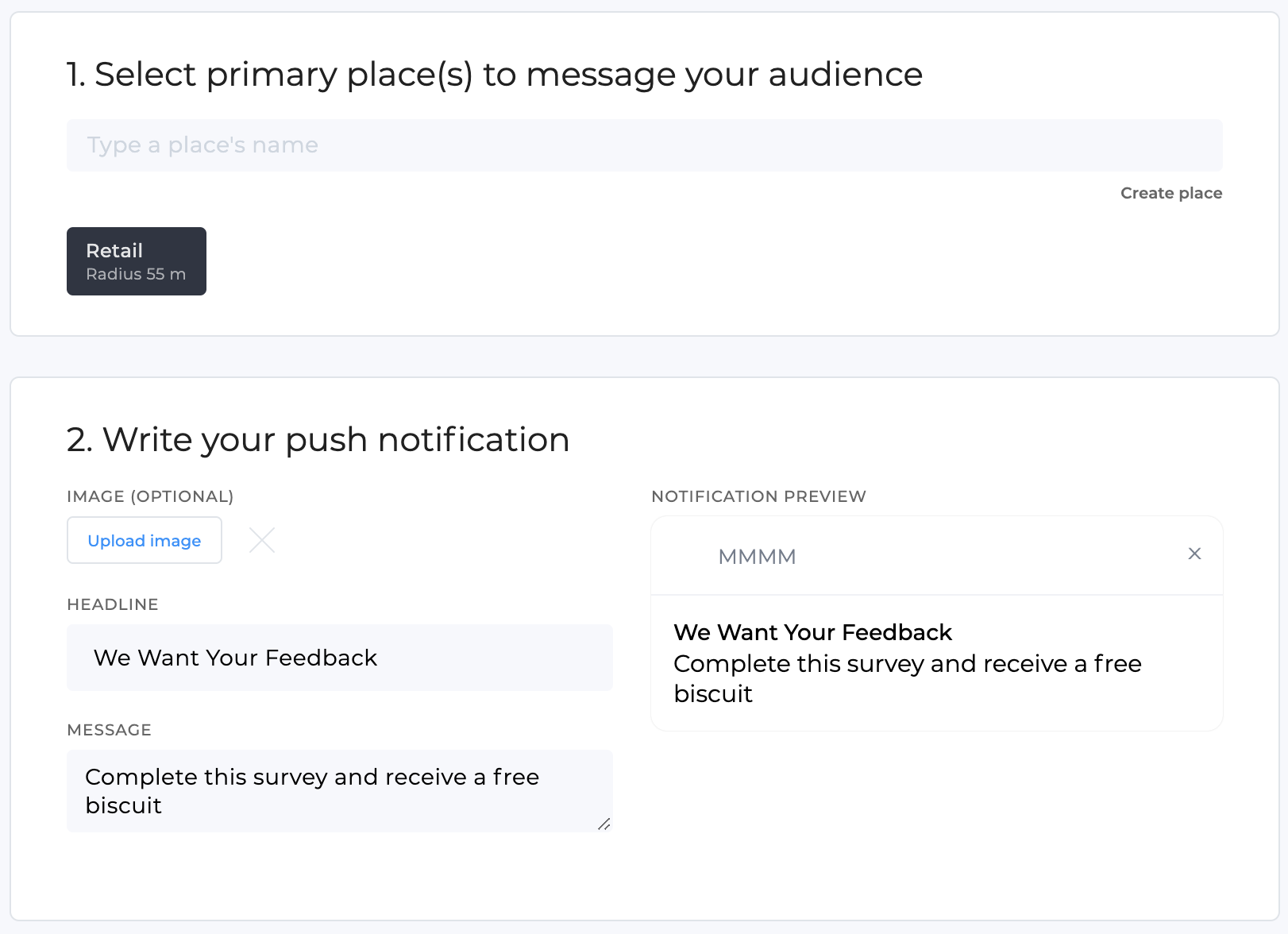
Task: Click the IMAGE (OPTIONAL) label
Action: [150, 496]
